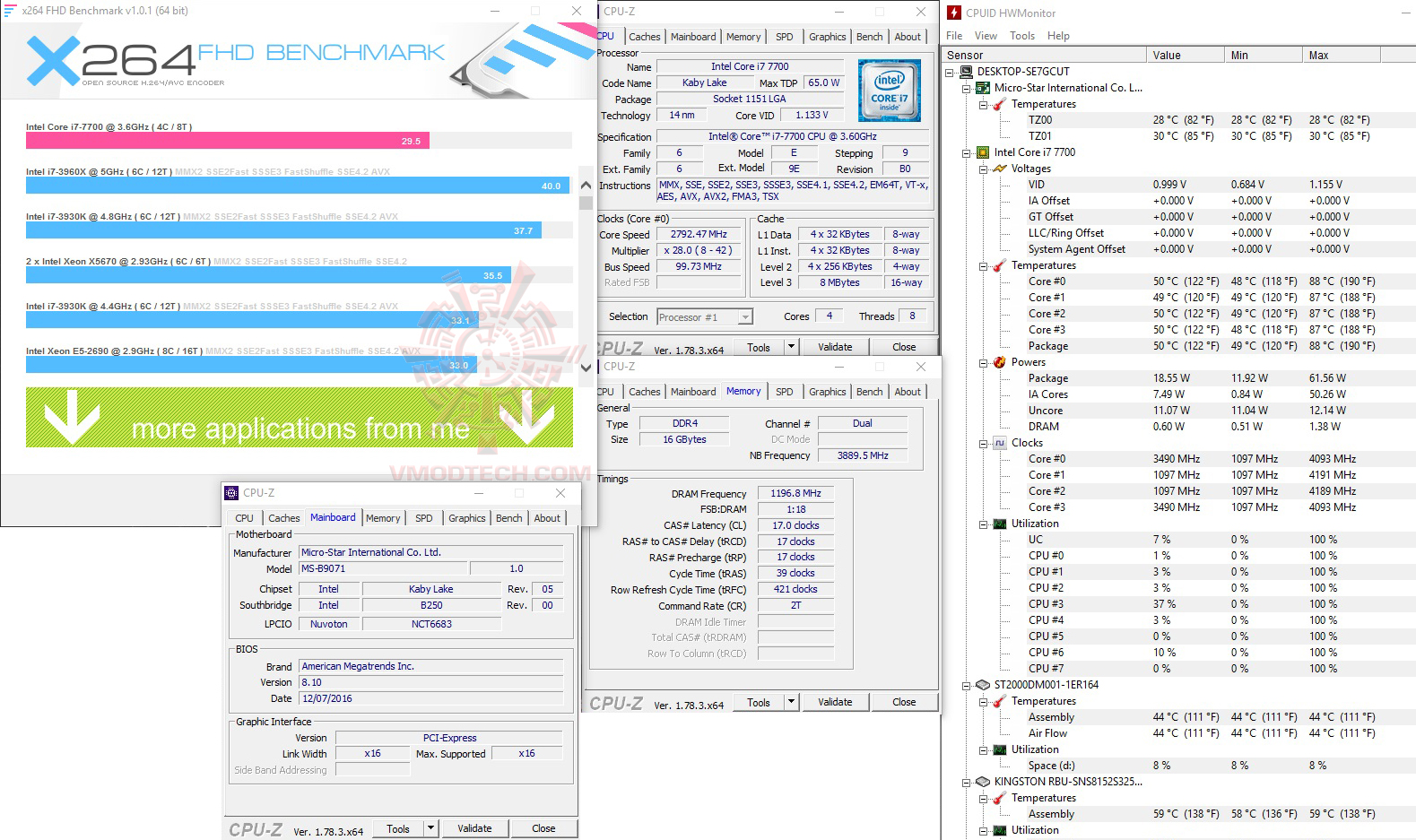The width and height of the screenshot is (1416, 840).
Task: Click the thermometer icon above the Air Flow rows
Action: [999, 701]
